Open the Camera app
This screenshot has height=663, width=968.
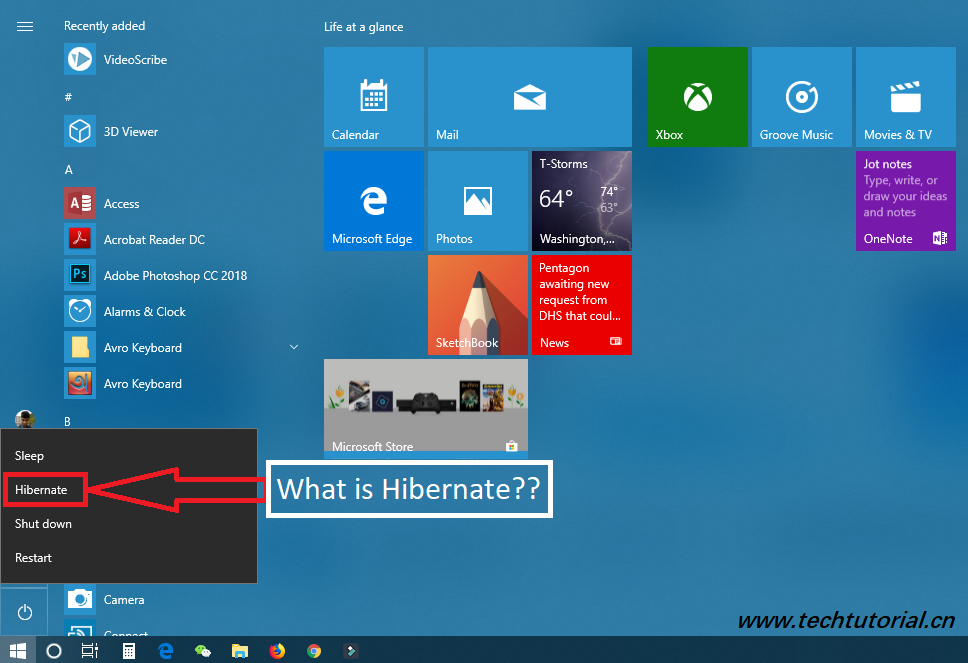(125, 599)
